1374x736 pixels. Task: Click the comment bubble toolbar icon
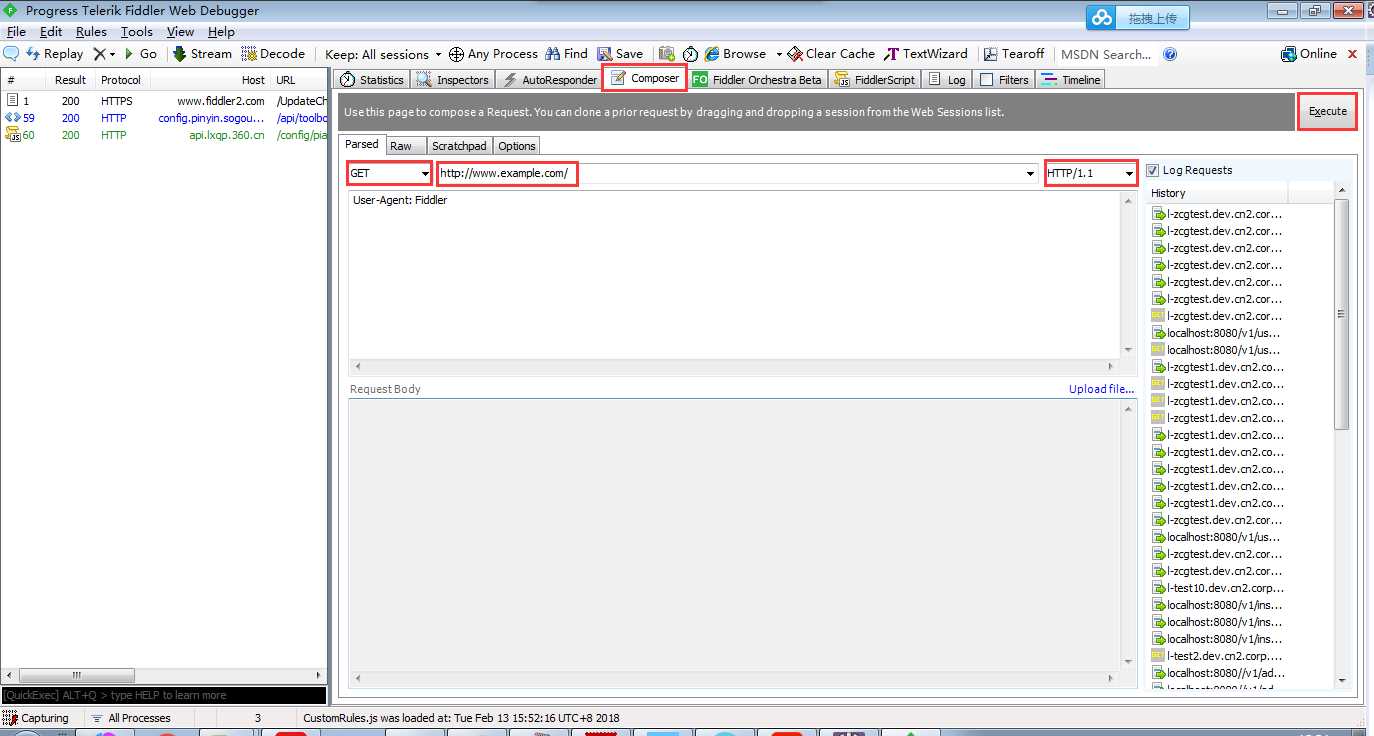tap(12, 54)
